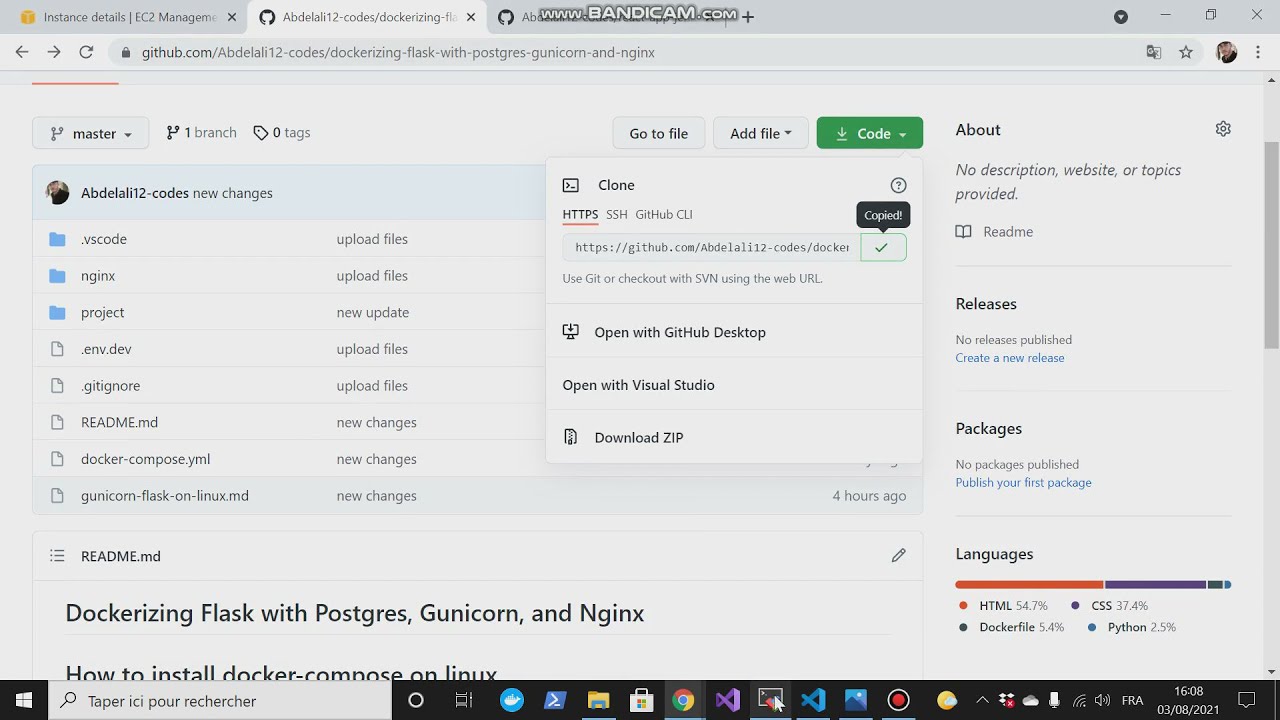Open the README table of contents icon
1280x720 pixels.
[x=57, y=556]
